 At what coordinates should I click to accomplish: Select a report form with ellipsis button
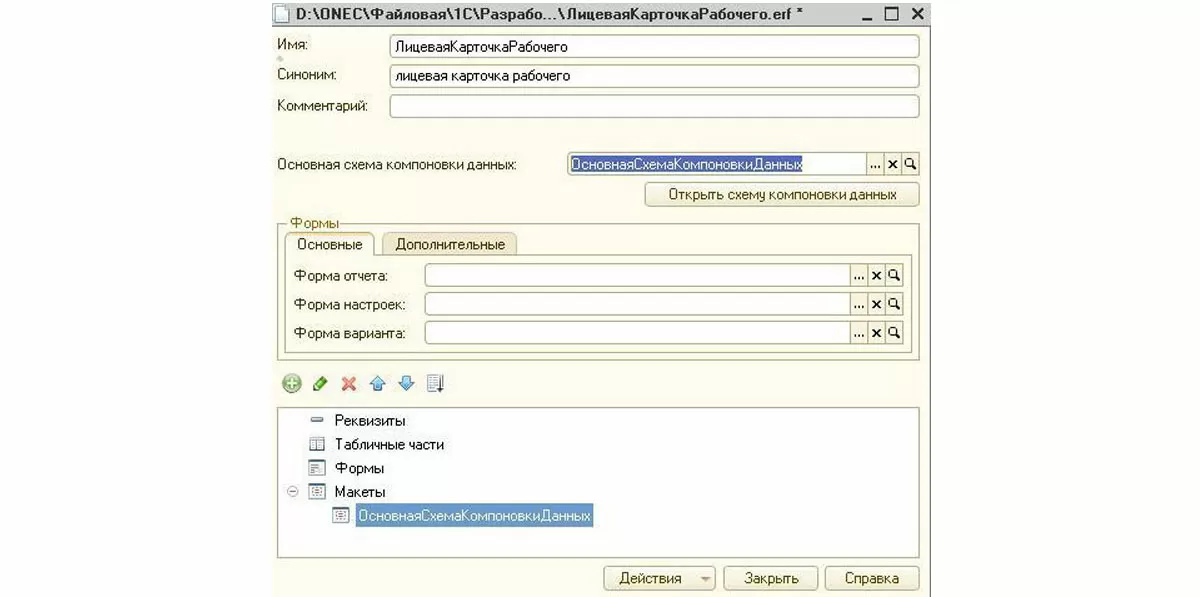tap(859, 275)
